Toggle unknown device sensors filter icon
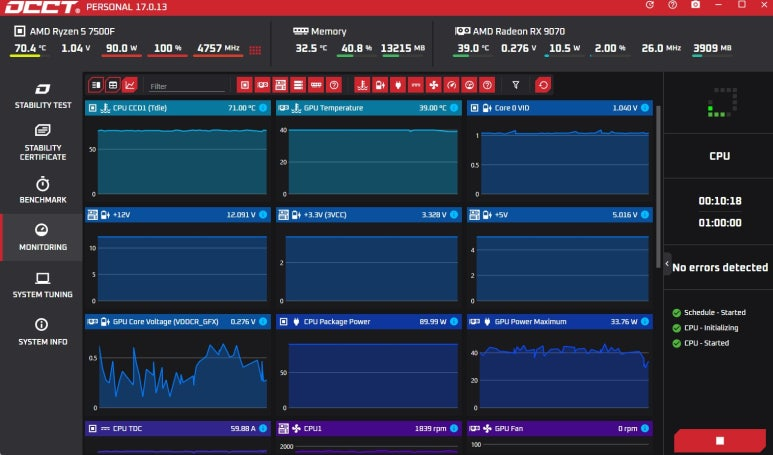This screenshot has height=455, width=773. pyautogui.click(x=334, y=85)
